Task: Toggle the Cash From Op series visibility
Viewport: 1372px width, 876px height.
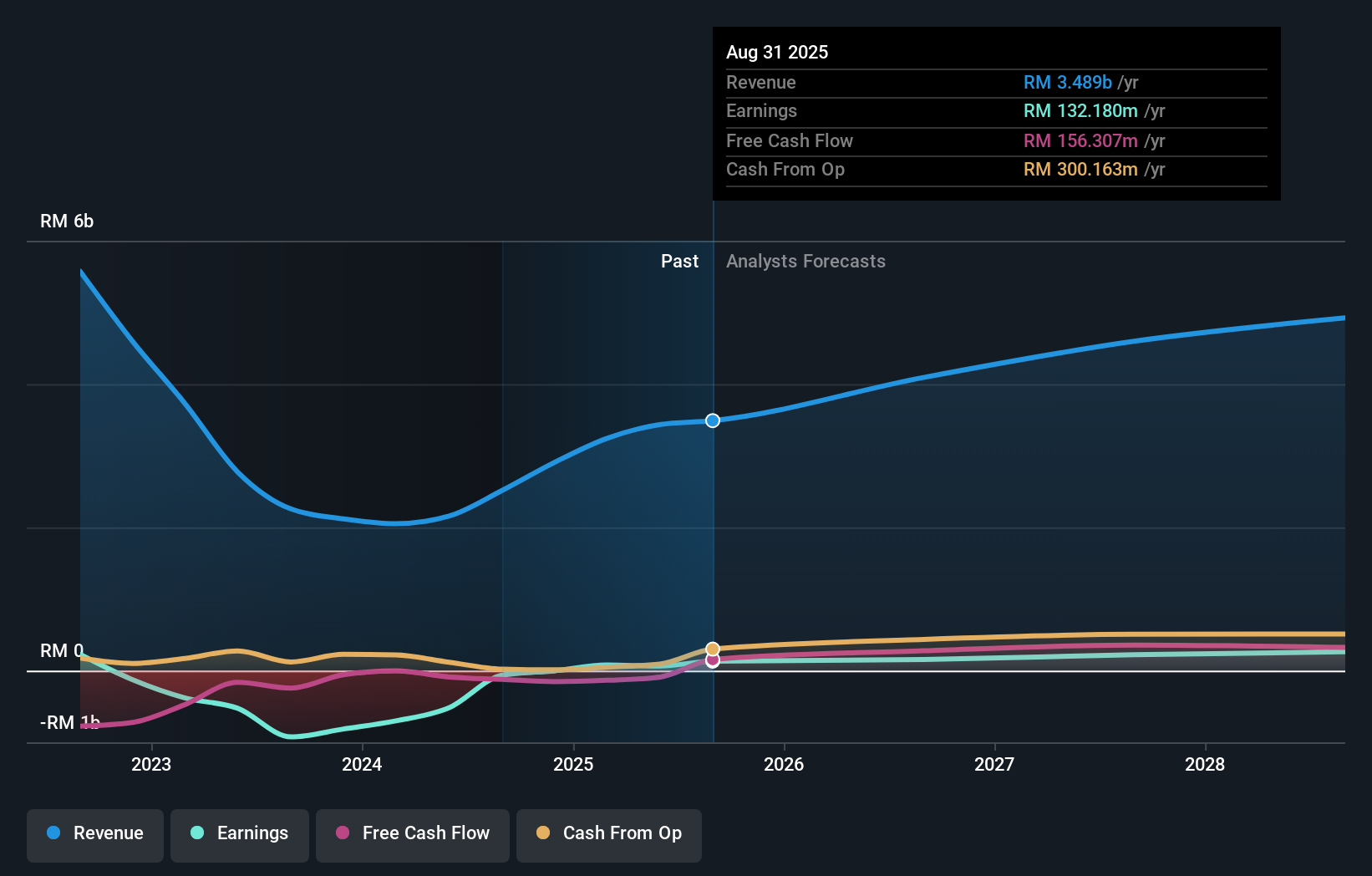Action: [x=608, y=835]
